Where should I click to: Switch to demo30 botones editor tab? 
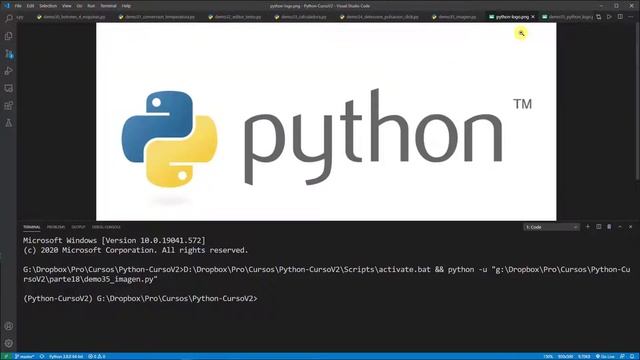point(71,17)
